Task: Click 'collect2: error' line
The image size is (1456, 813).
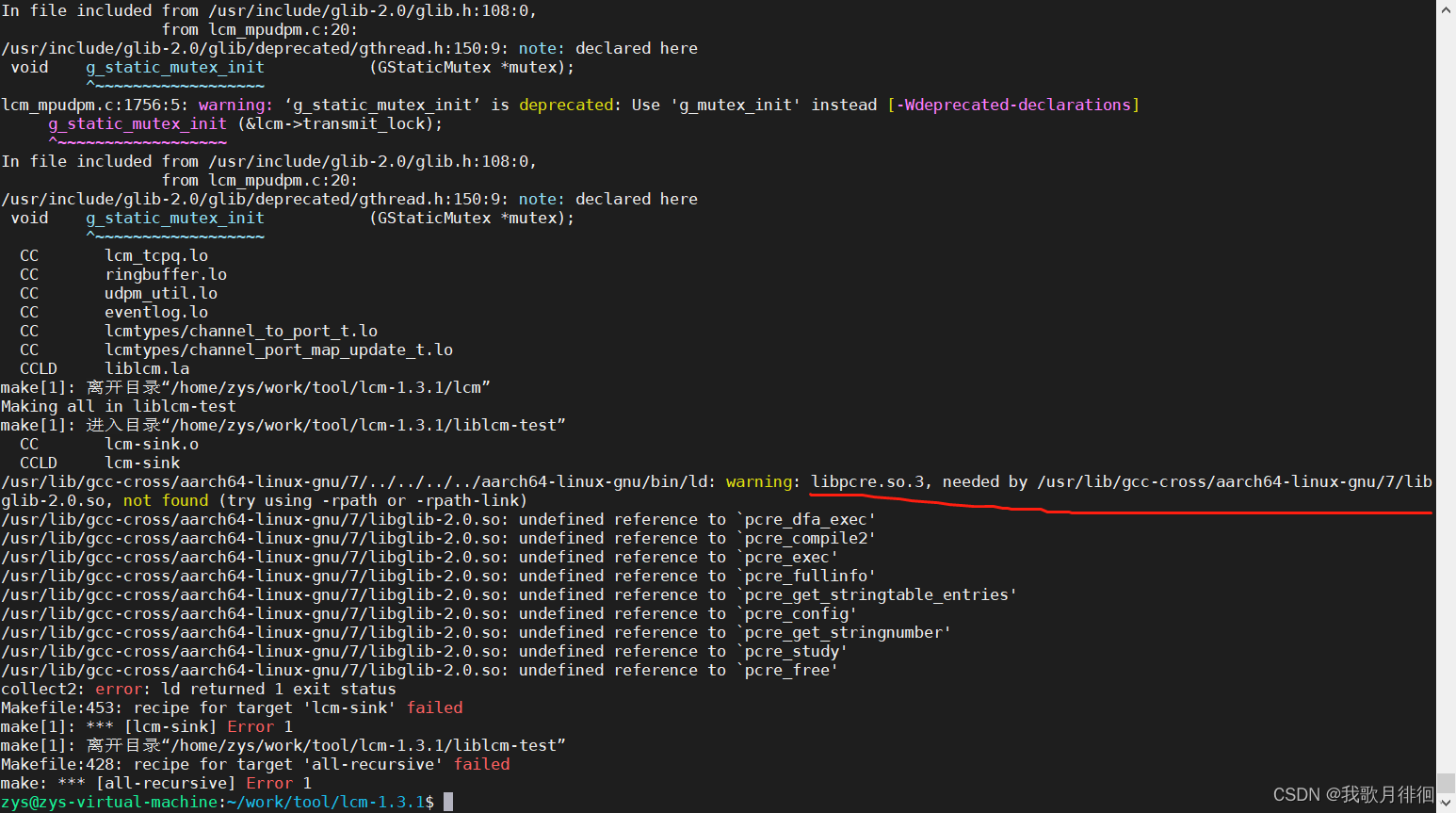Action: (x=199, y=689)
